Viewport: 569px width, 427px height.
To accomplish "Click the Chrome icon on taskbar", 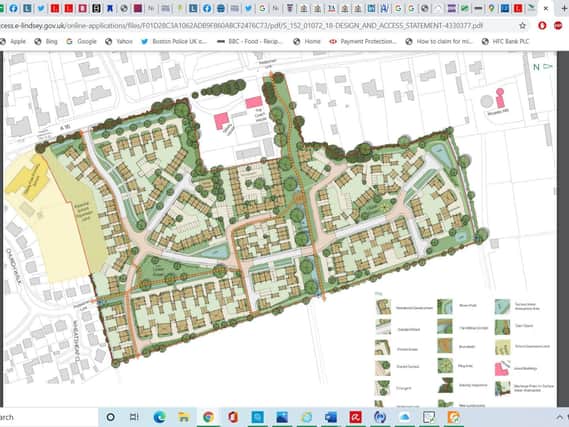I will click(x=208, y=417).
